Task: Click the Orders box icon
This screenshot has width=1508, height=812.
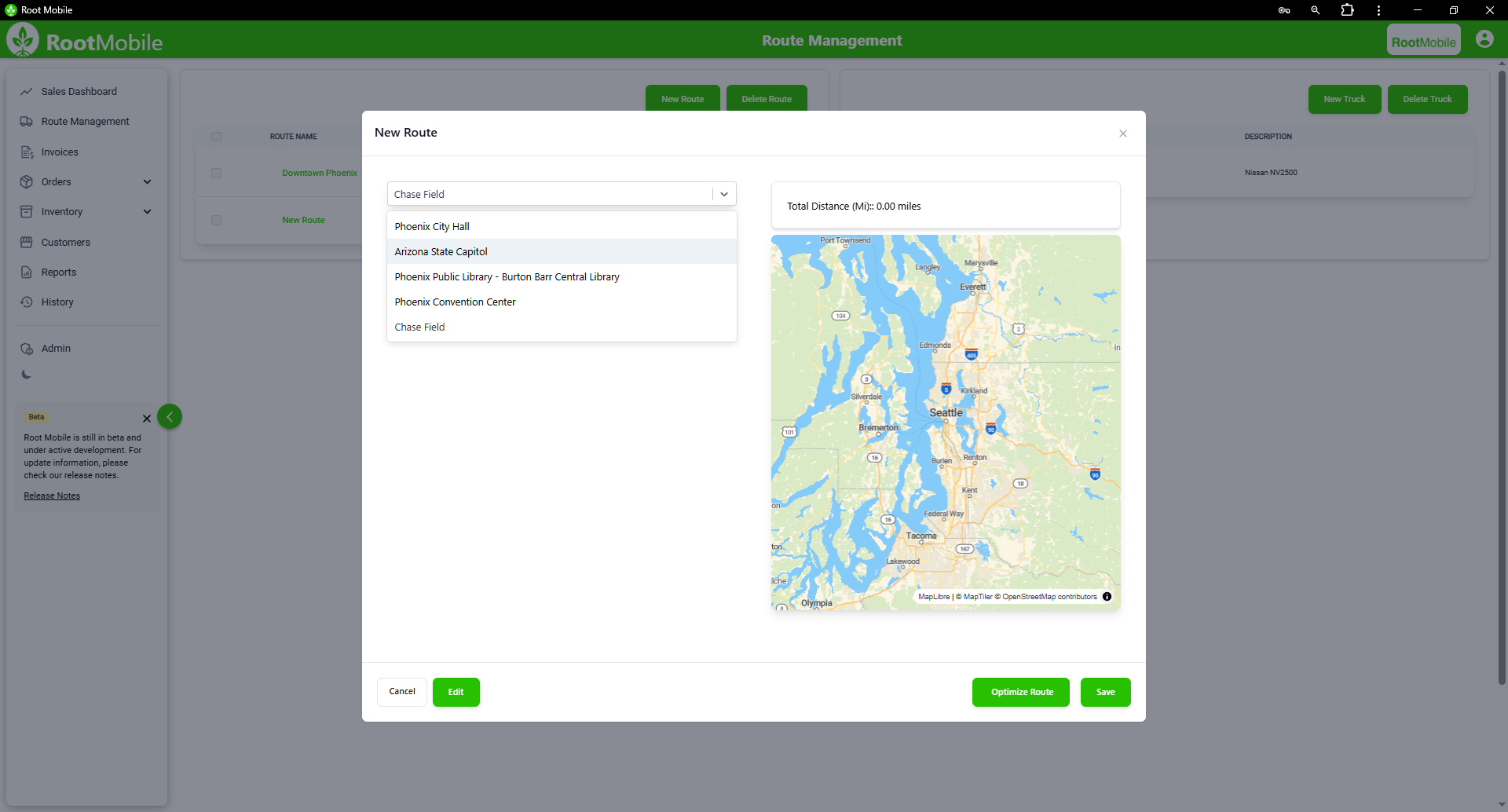Action: point(27,182)
